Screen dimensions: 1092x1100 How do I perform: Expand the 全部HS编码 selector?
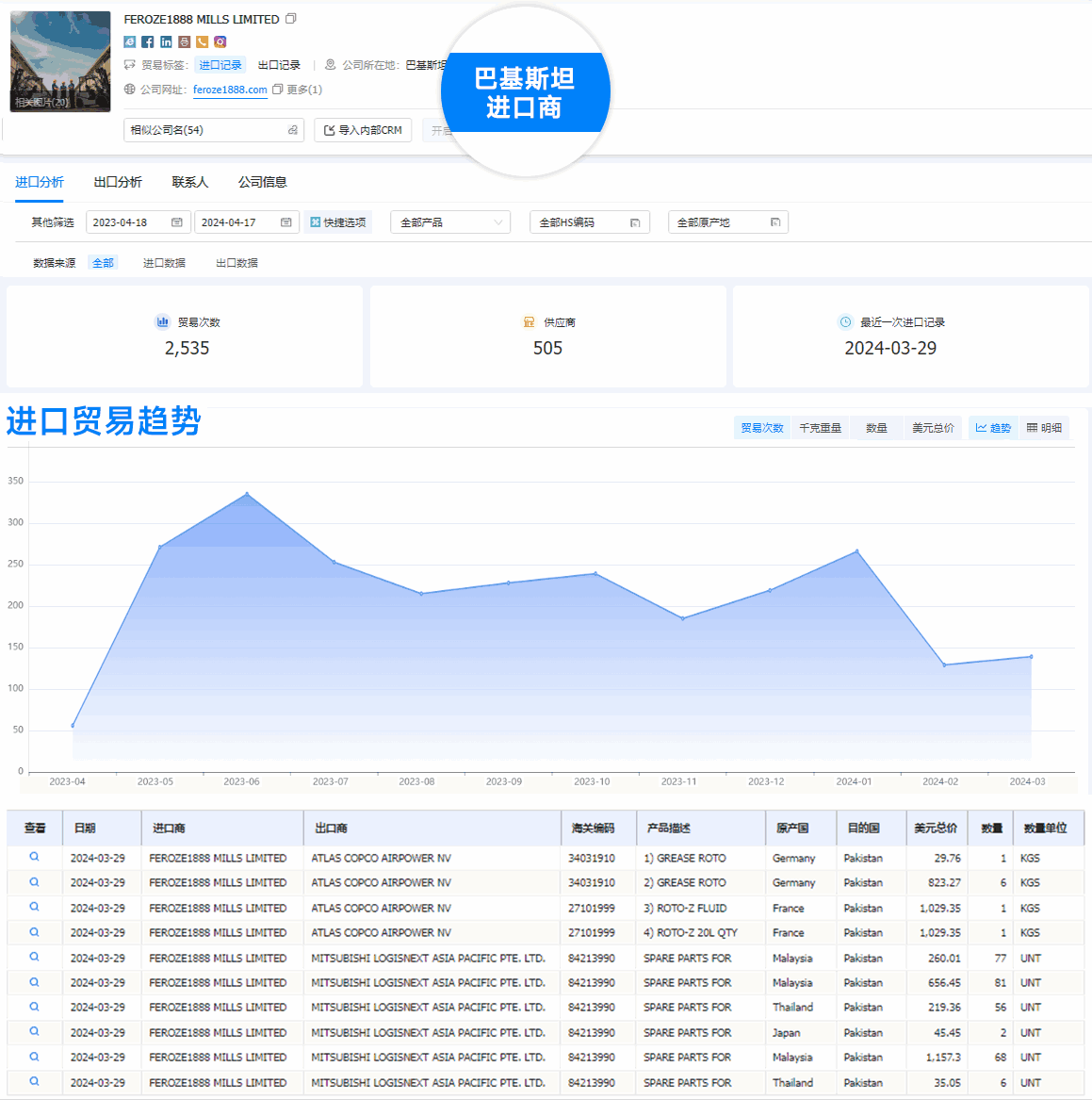click(x=589, y=222)
